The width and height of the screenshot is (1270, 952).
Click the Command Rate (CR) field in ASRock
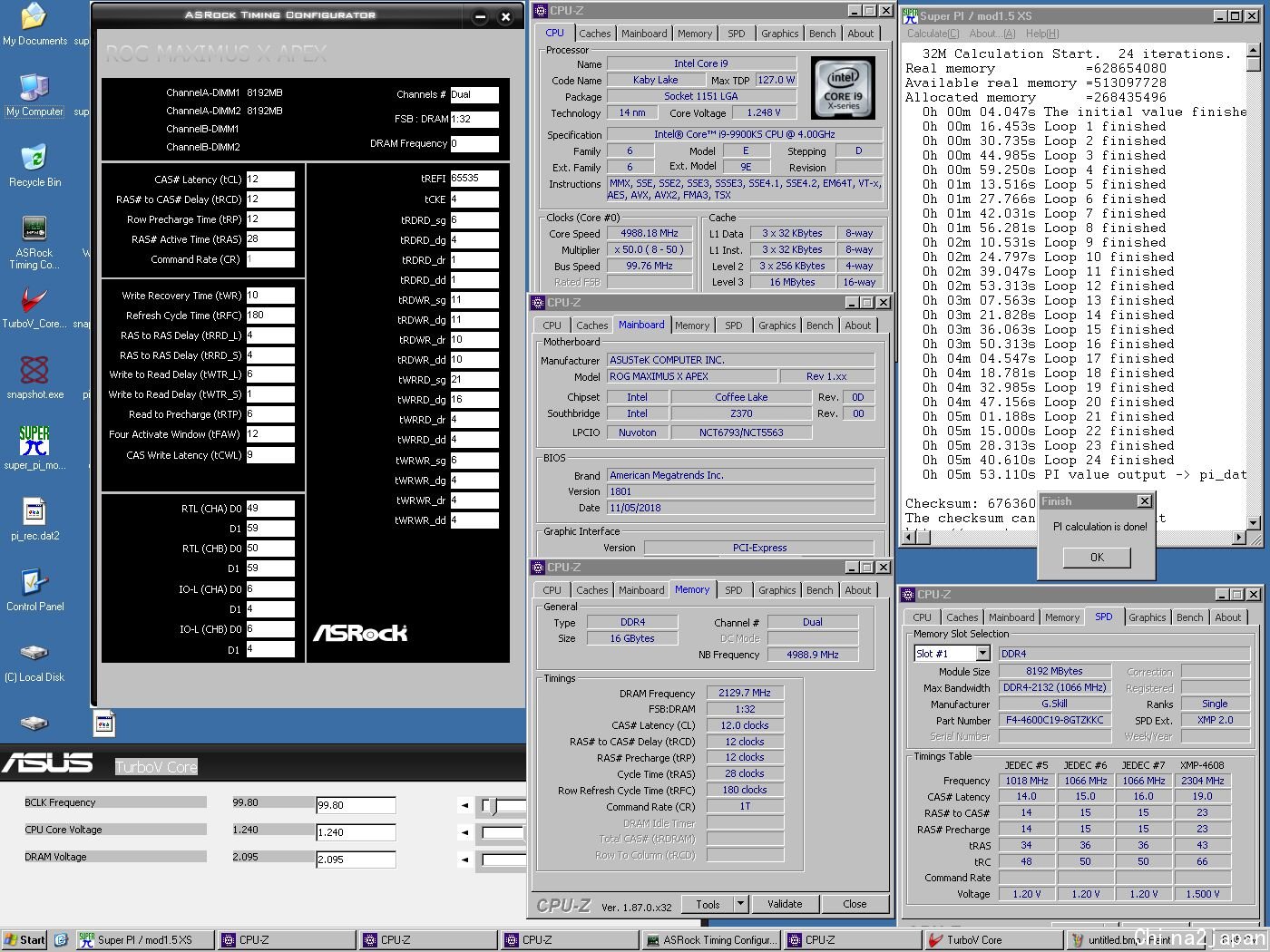click(x=270, y=259)
